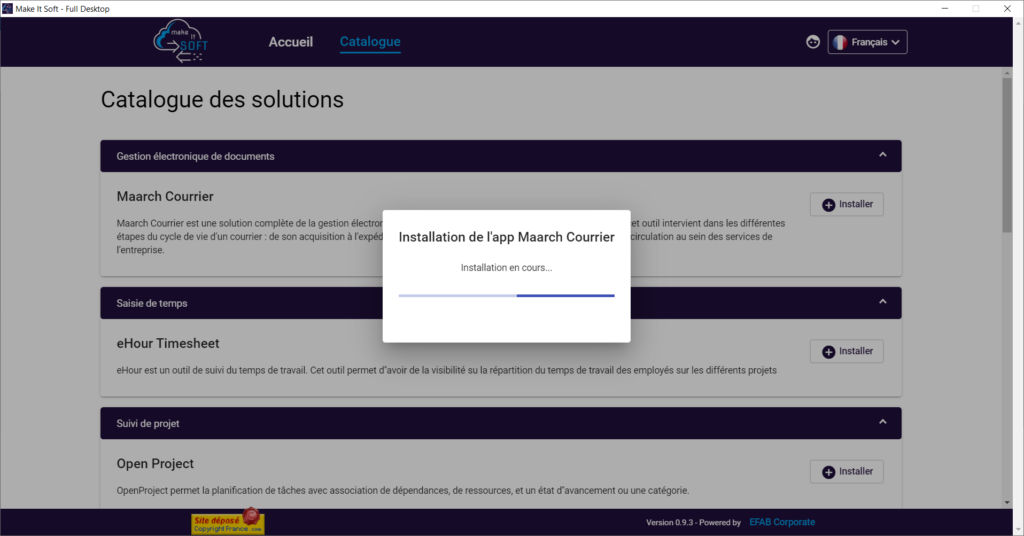Viewport: 1024px width, 536px height.
Task: Click the Make It Soft cloud logo
Action: (181, 41)
